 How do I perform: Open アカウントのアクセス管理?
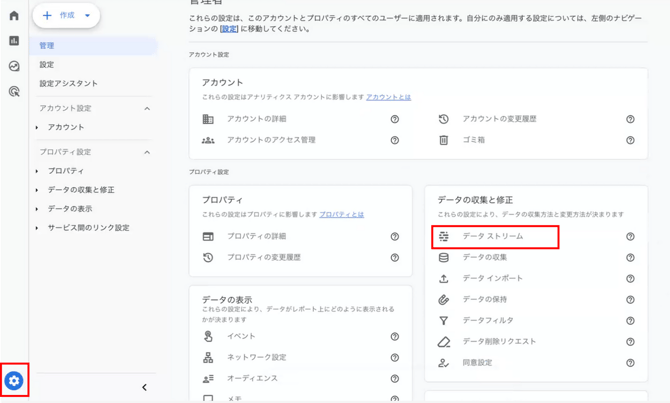coord(271,140)
